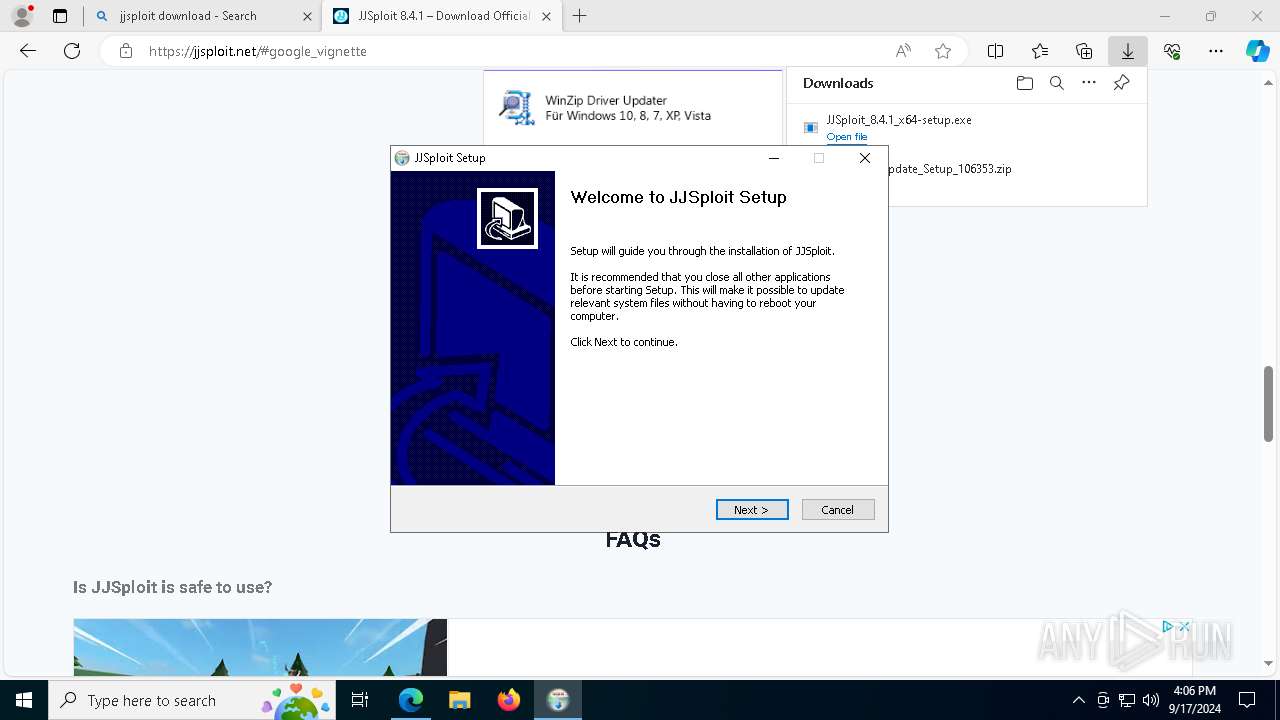
Task: Open the Edge profile avatar
Action: coord(22,16)
